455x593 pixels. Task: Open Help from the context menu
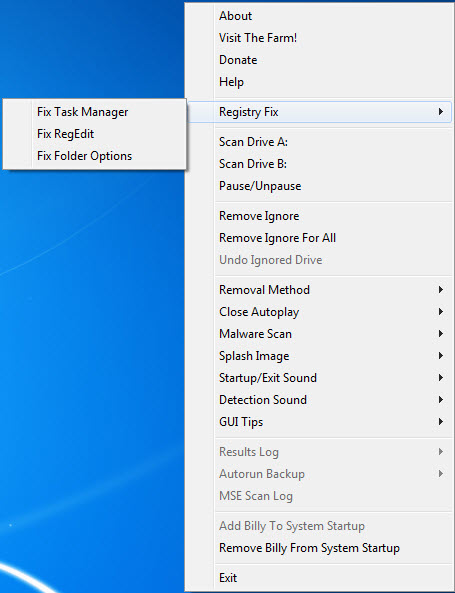(320, 82)
